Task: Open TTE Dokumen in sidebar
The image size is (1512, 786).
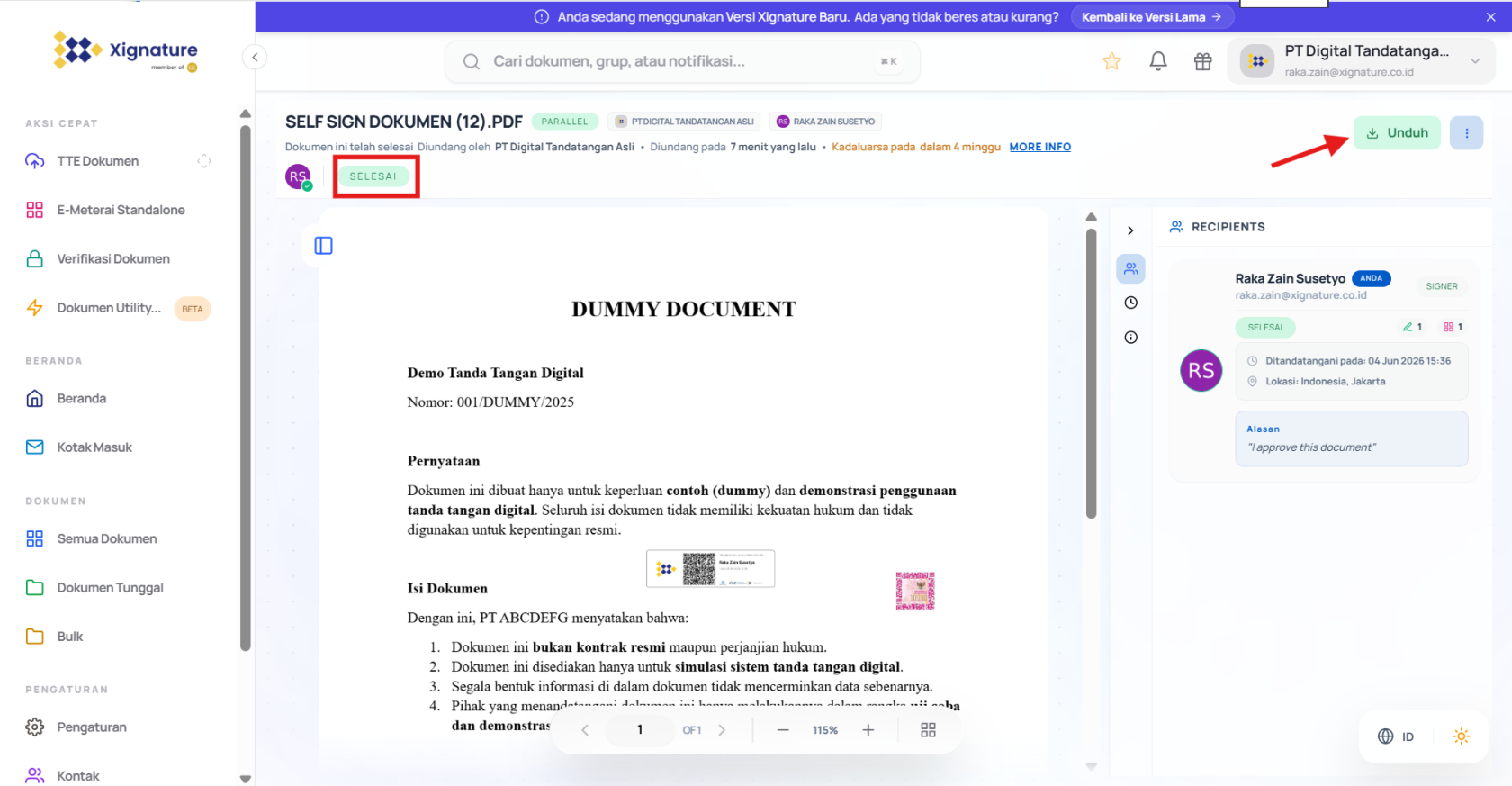Action: (x=98, y=161)
